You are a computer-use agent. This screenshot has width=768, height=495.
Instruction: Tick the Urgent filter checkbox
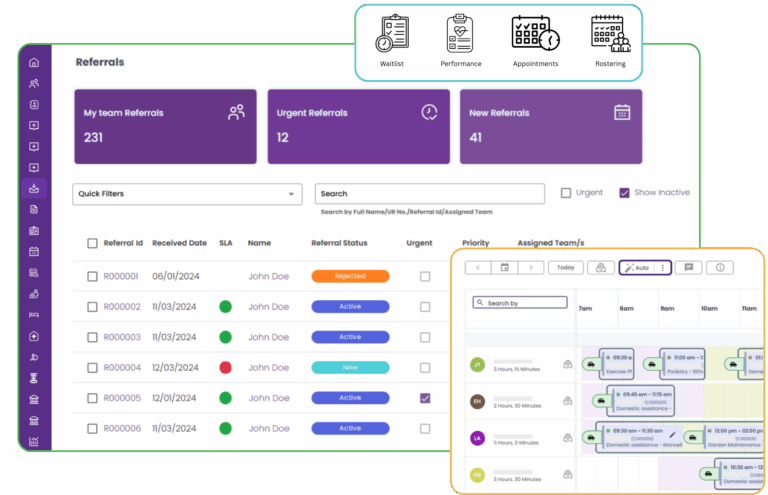[566, 193]
